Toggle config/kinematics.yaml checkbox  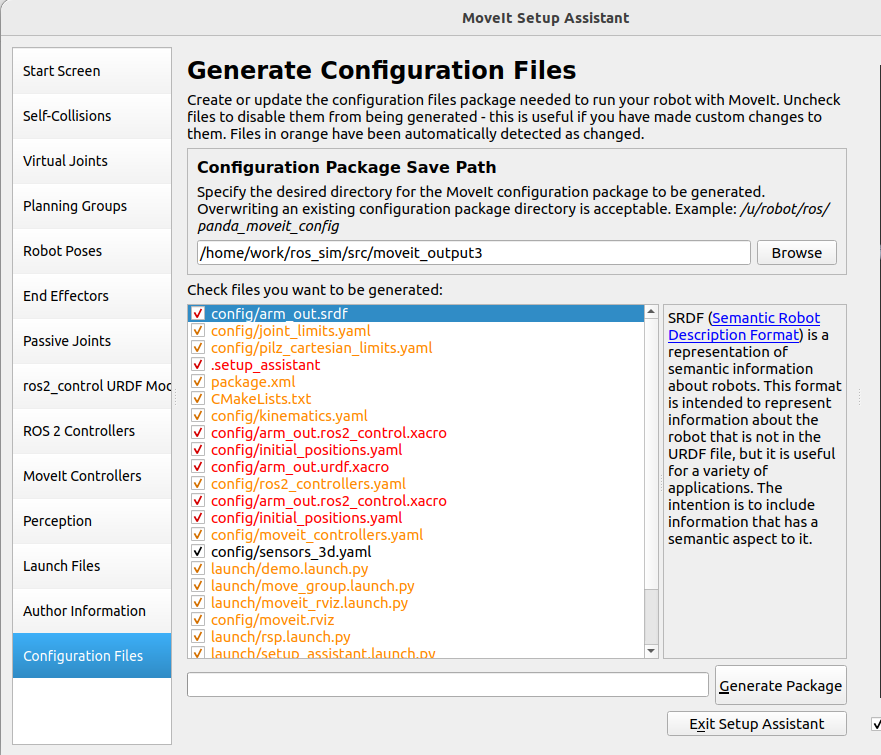[198, 415]
